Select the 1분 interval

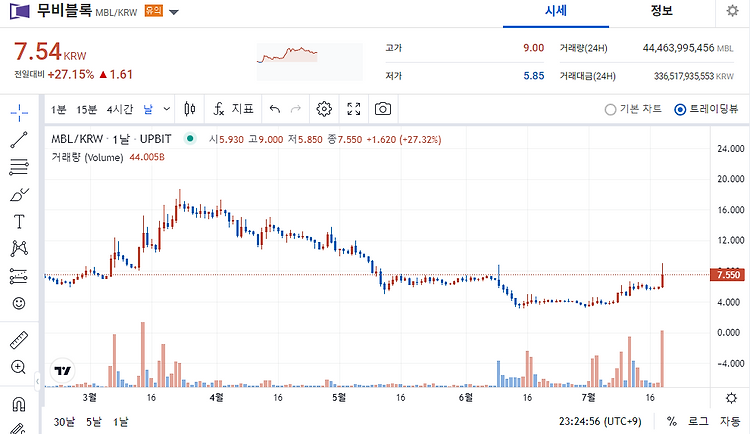(x=58, y=110)
